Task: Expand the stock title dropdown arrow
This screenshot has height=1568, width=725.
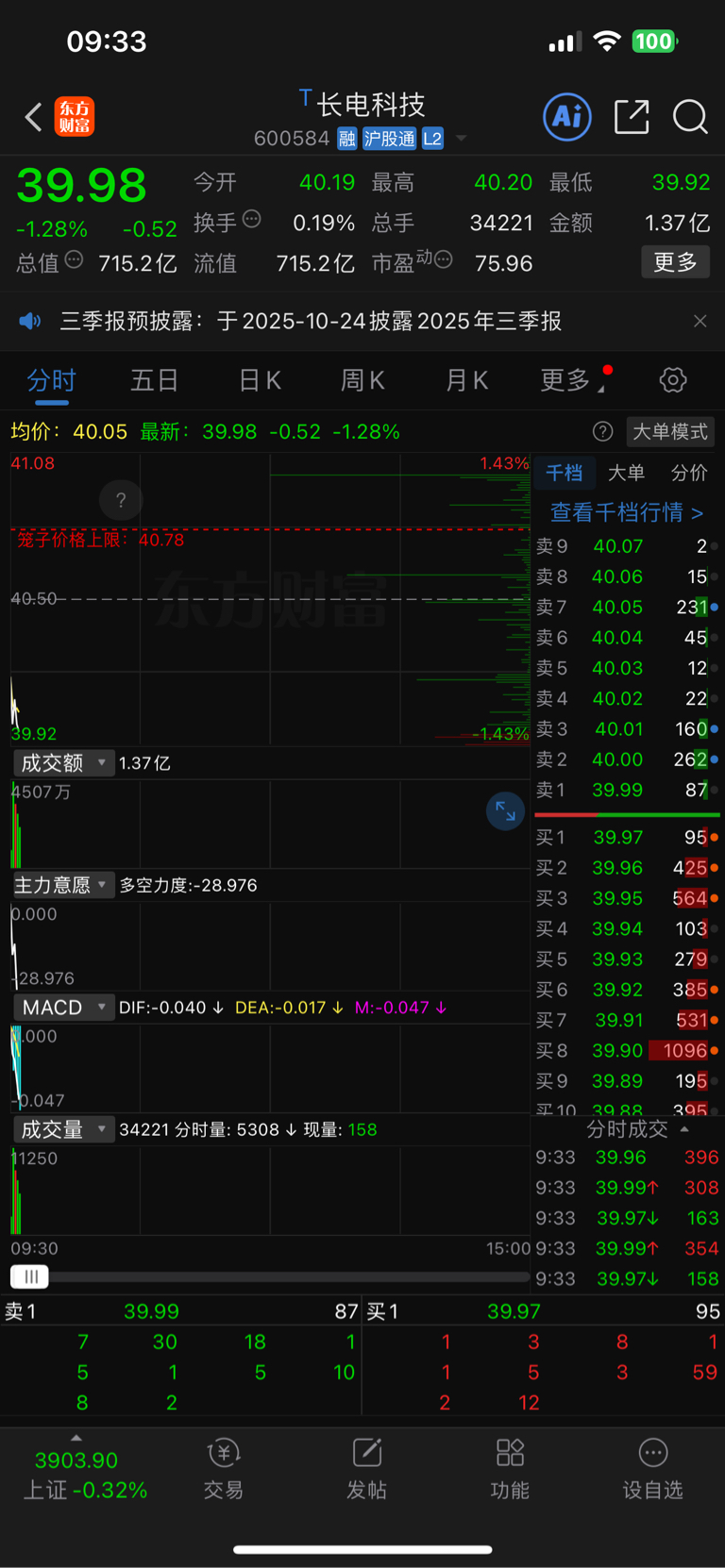Action: 462,139
